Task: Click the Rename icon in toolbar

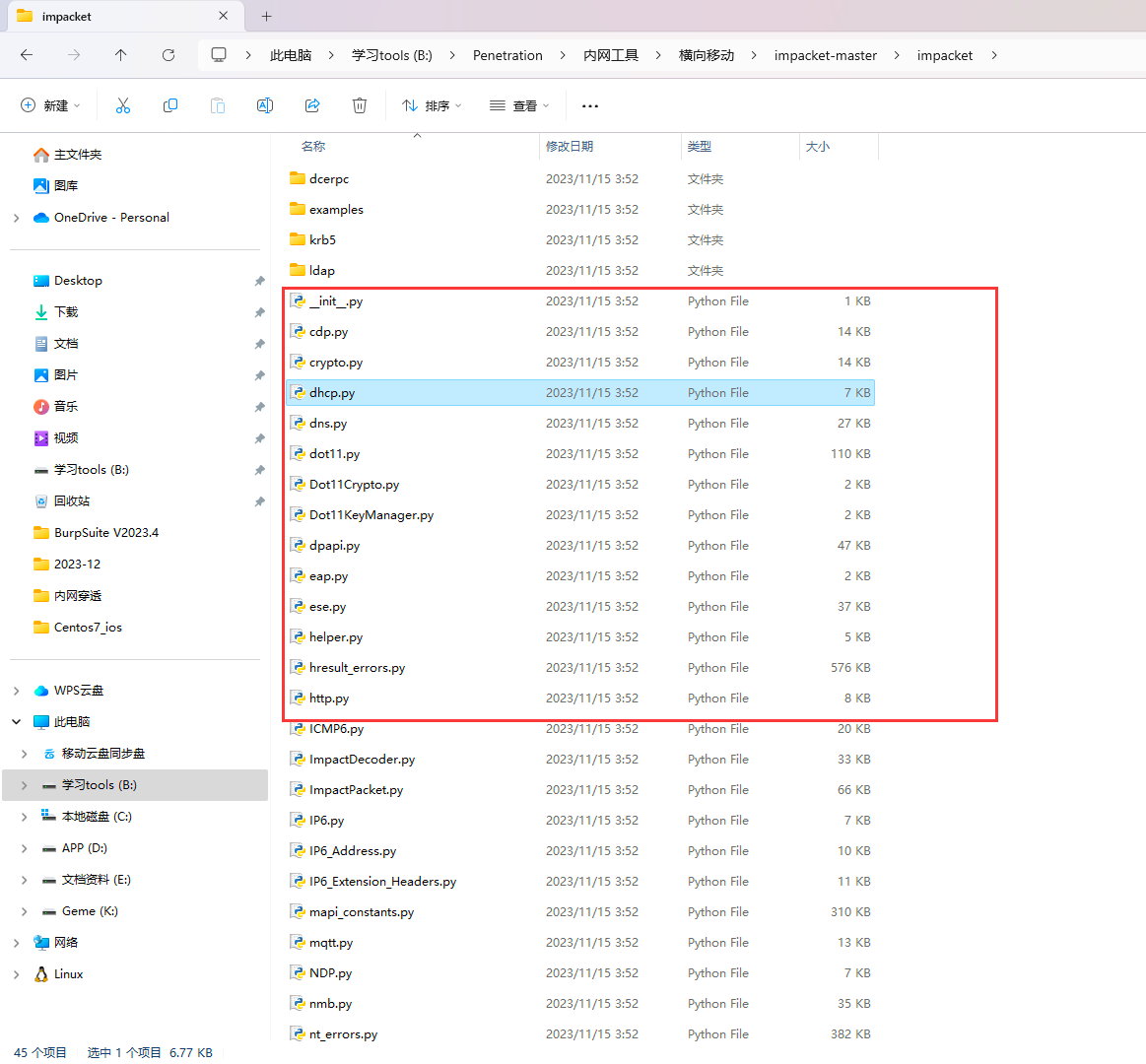Action: (265, 105)
